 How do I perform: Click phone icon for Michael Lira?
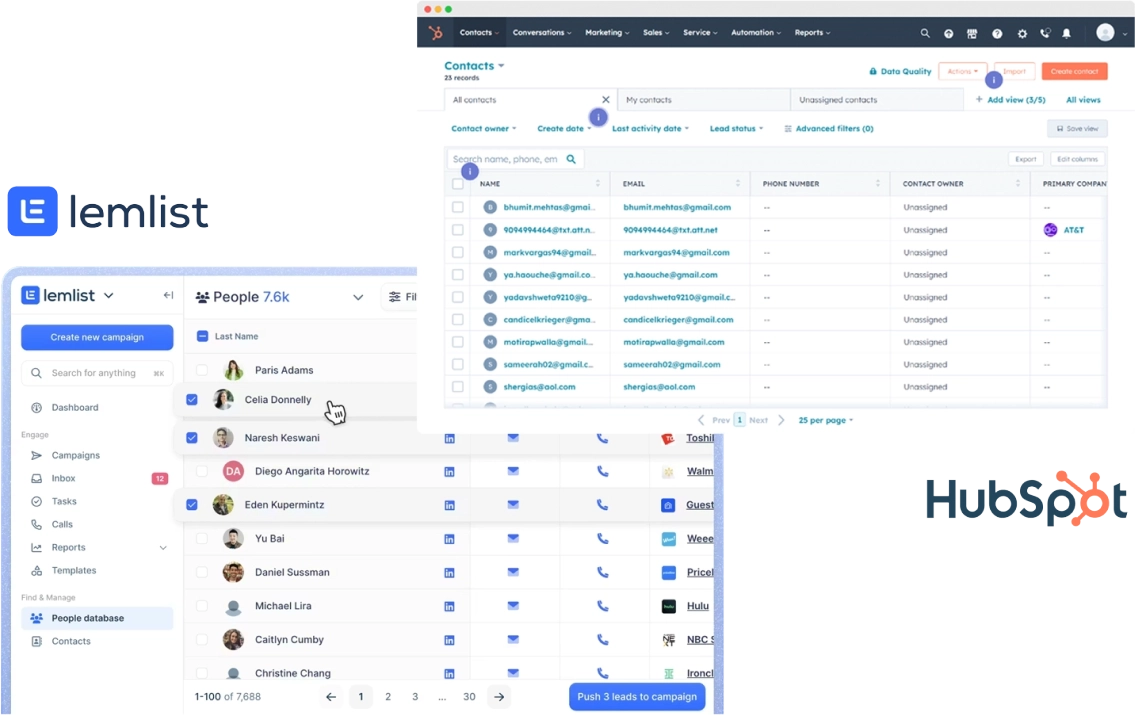coord(602,606)
